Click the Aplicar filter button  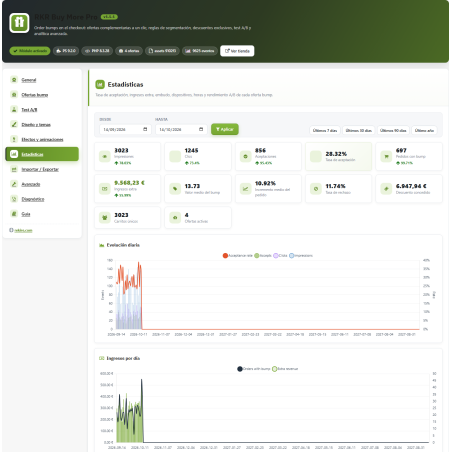click(x=225, y=129)
